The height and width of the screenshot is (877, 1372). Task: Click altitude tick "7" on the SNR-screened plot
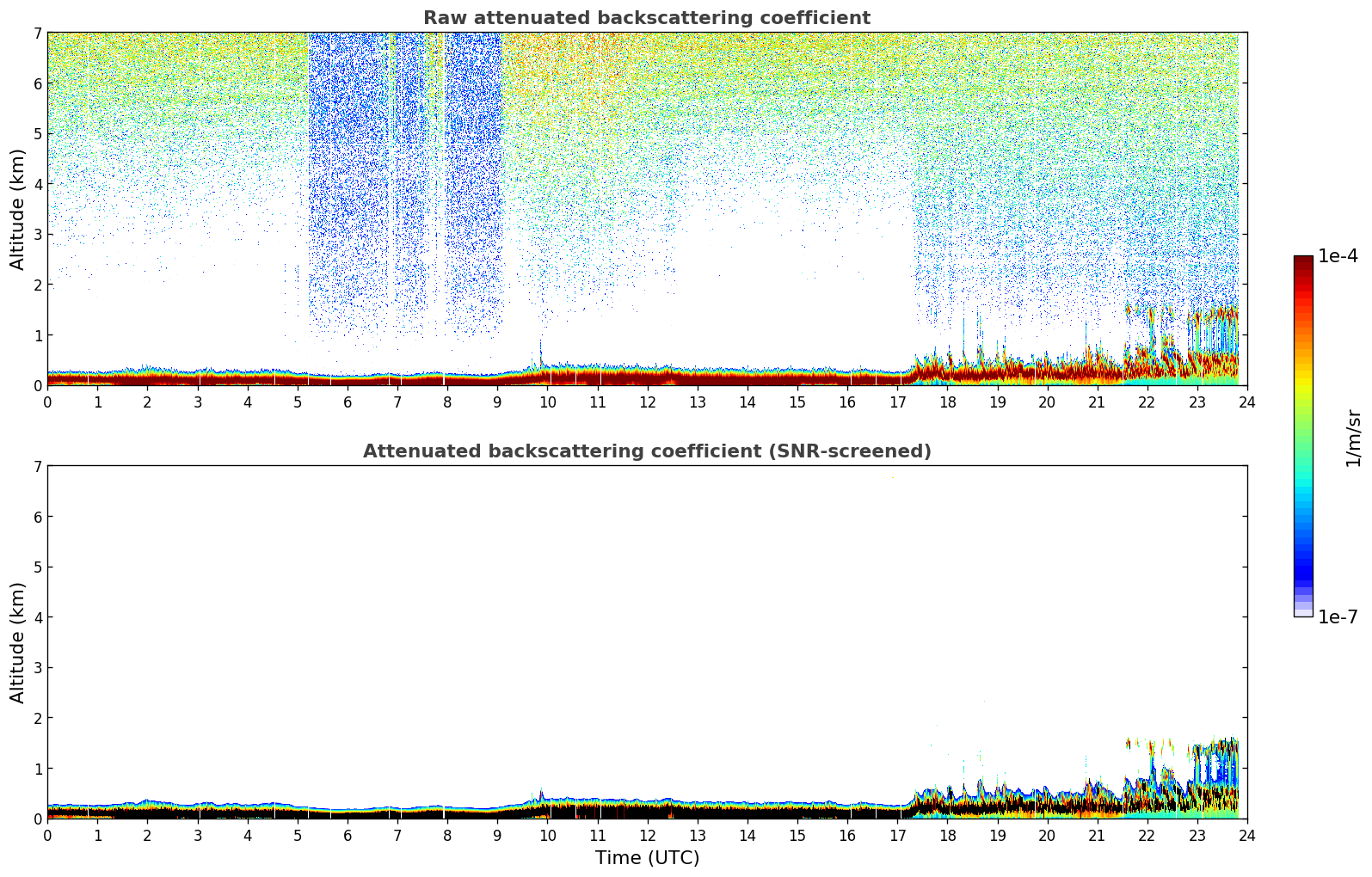[37, 467]
